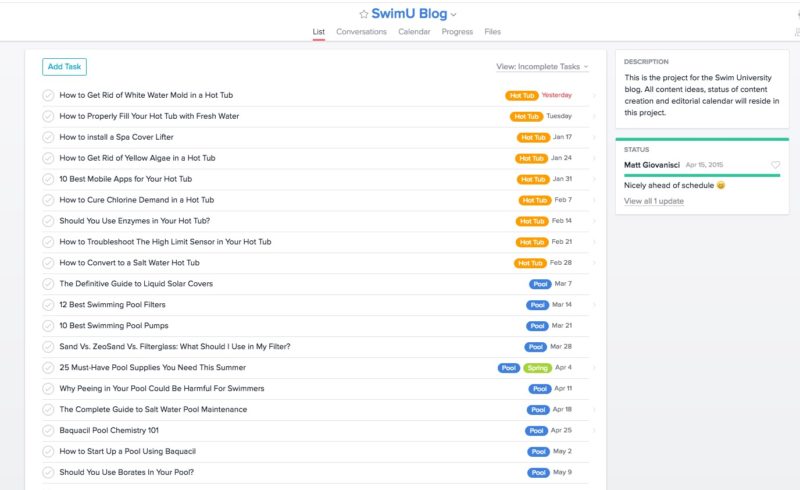
Task: Click Hot Tub tag on Spa Cover Lifter task
Action: pyautogui.click(x=533, y=137)
